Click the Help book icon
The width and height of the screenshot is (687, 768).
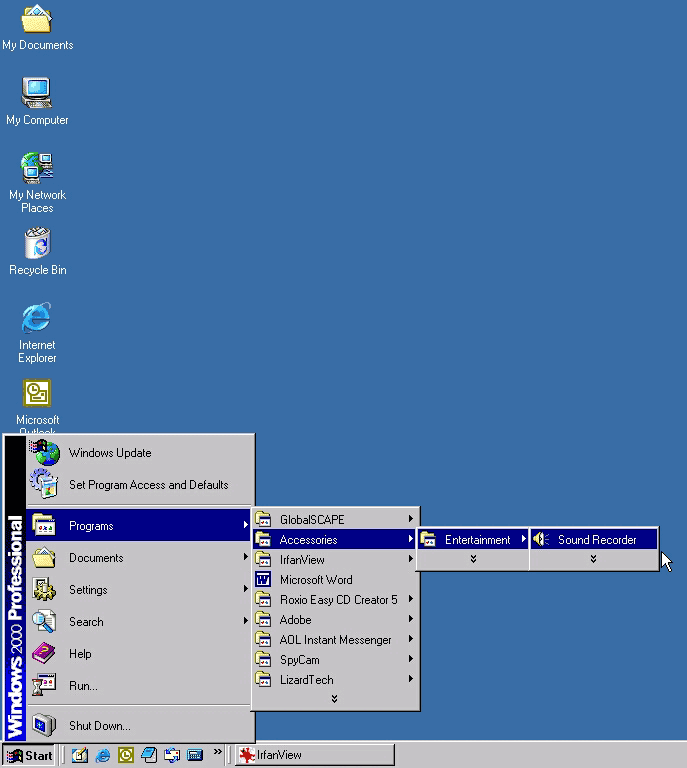pos(44,653)
